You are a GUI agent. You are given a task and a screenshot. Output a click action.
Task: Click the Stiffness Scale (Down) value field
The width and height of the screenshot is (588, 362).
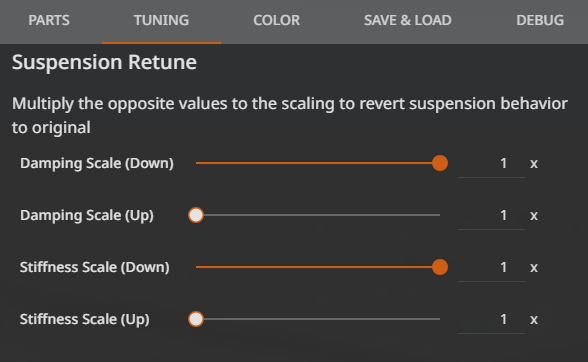pyautogui.click(x=491, y=268)
